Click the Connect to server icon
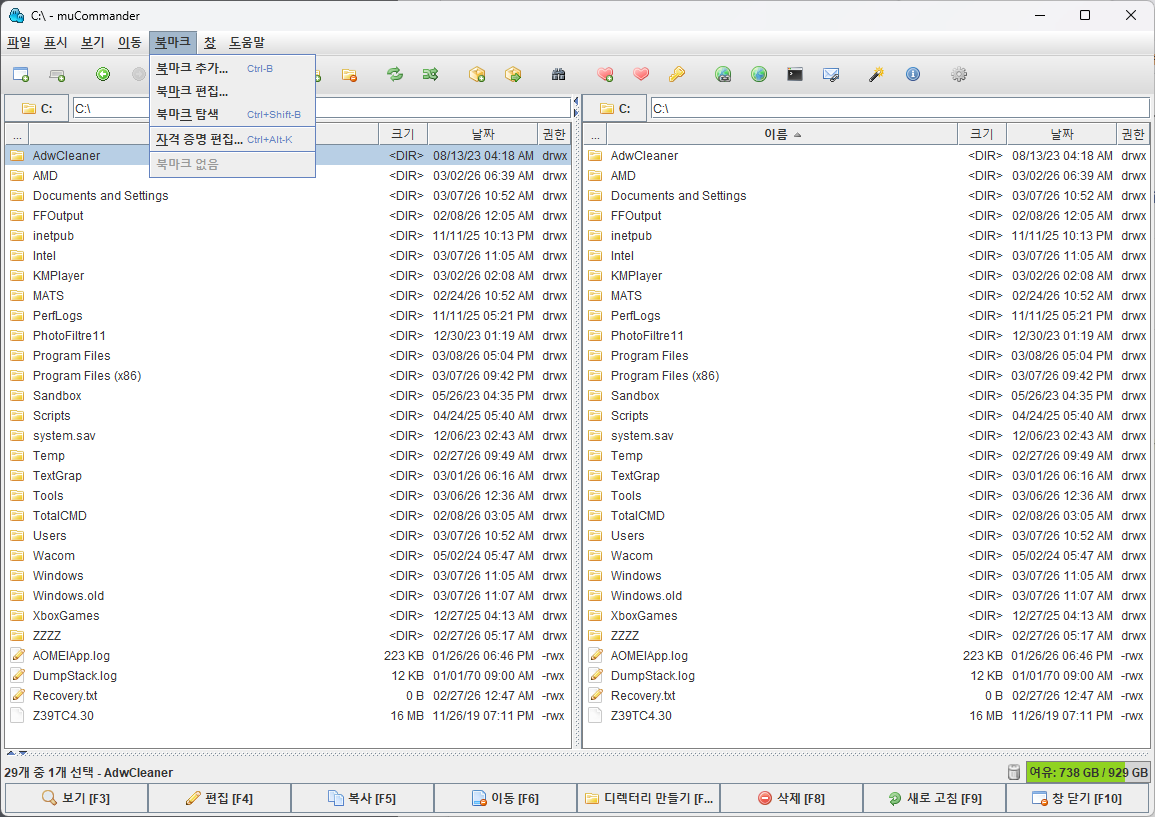This screenshot has width=1155, height=817. 723,74
